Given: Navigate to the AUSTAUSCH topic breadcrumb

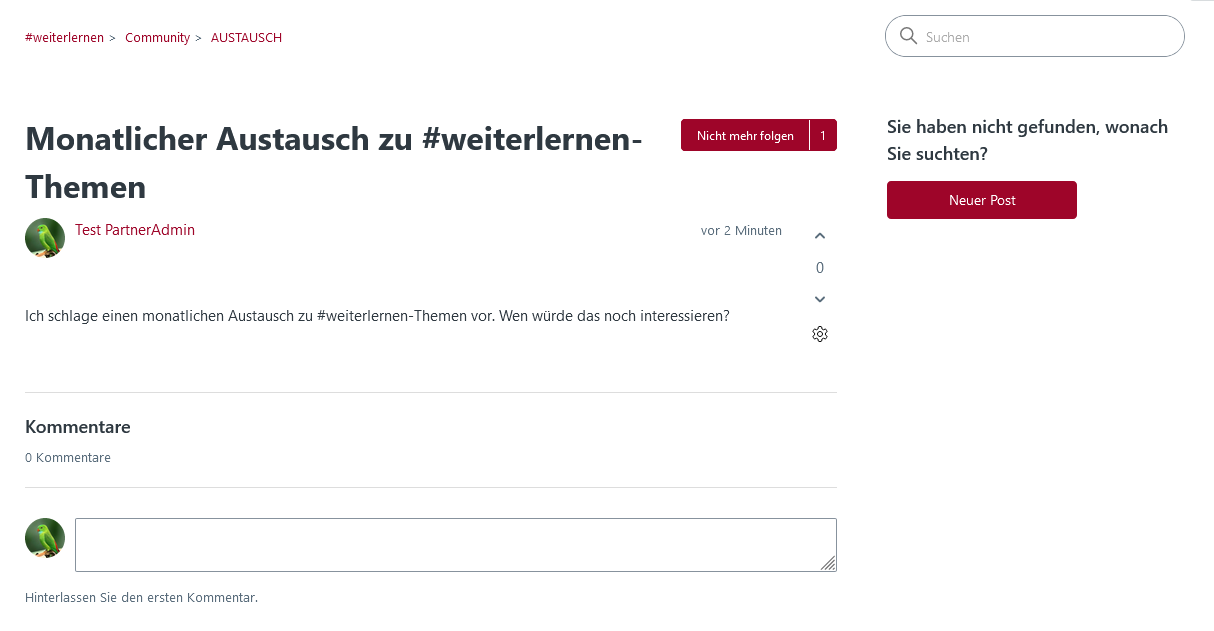Looking at the screenshot, I should click(x=246, y=37).
